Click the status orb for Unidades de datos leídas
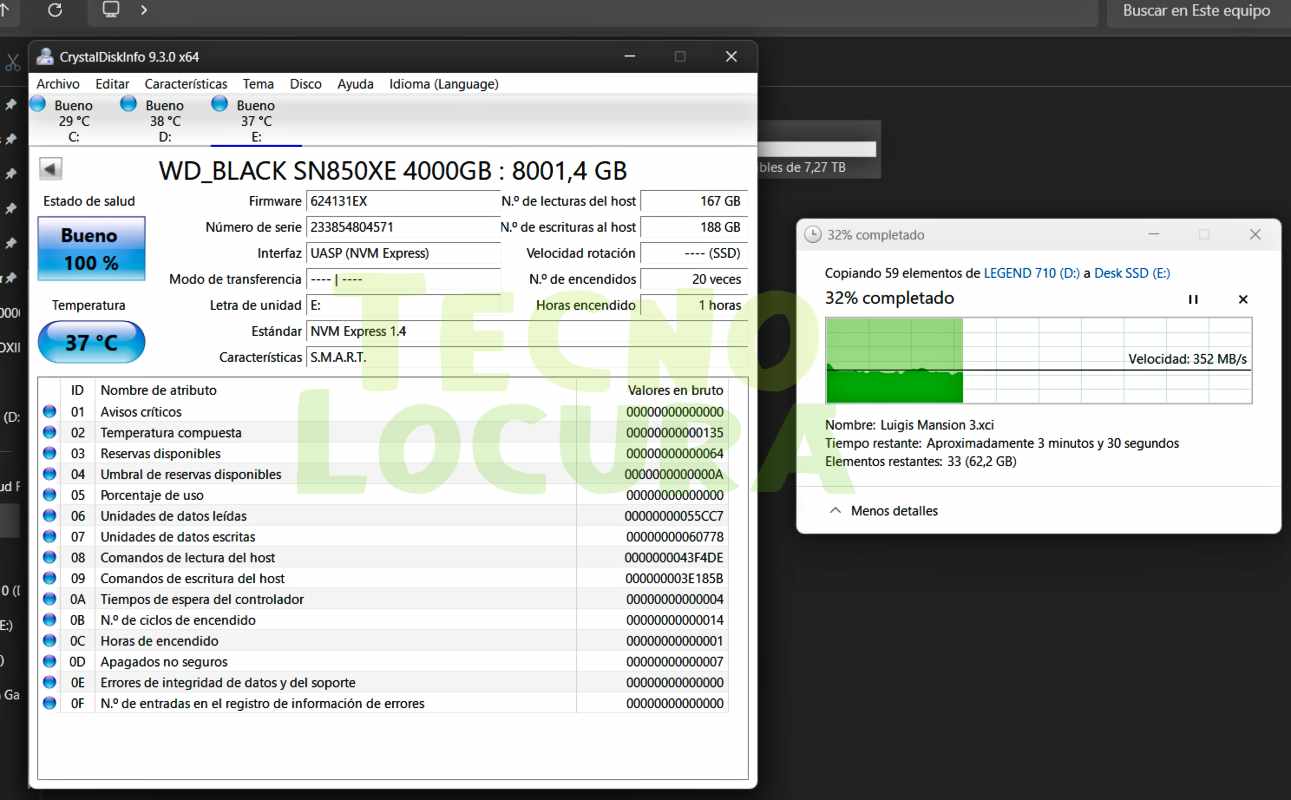Screen dimensions: 1291x800 [49, 516]
